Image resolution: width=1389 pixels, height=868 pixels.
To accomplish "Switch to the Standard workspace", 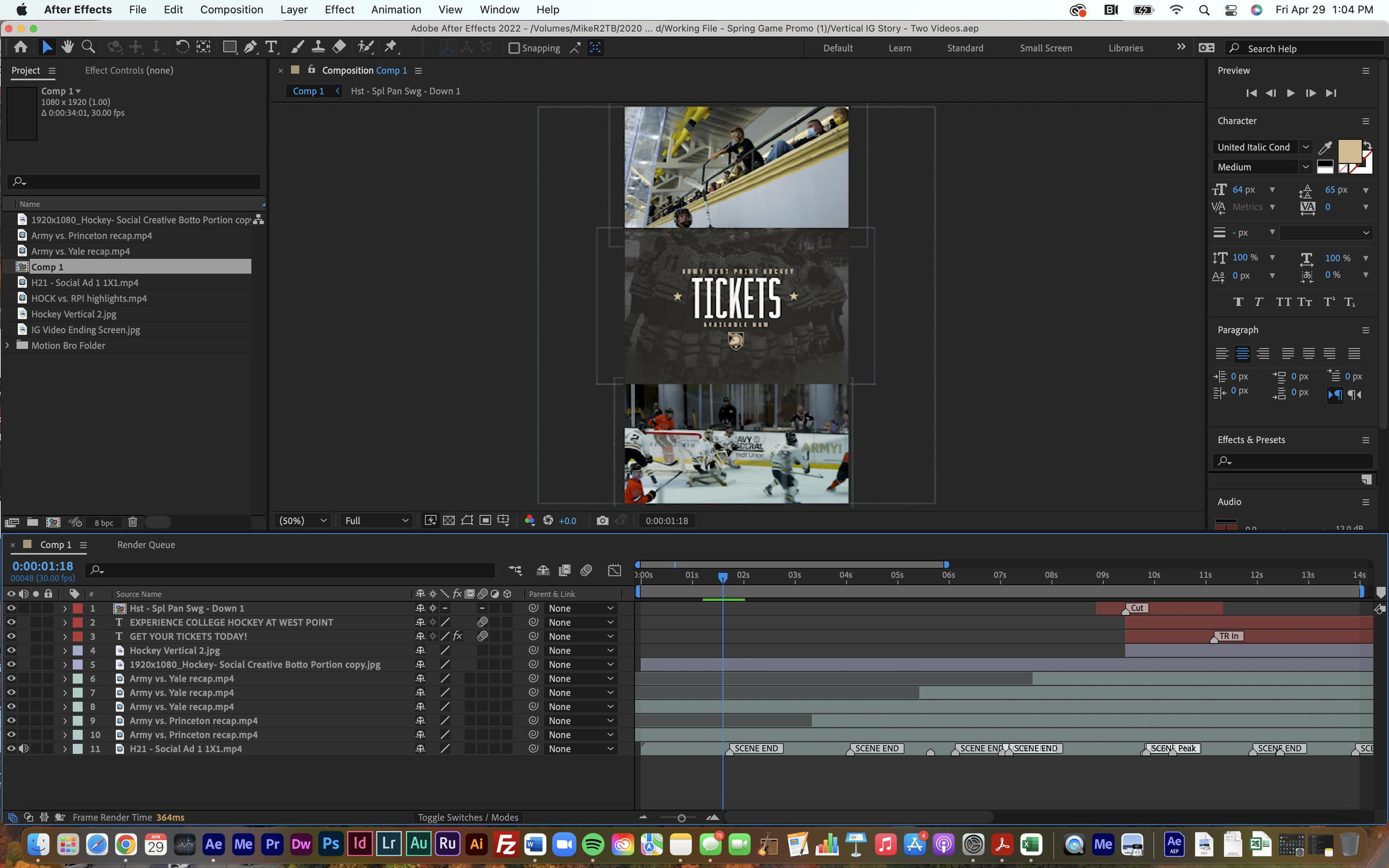I will (965, 48).
